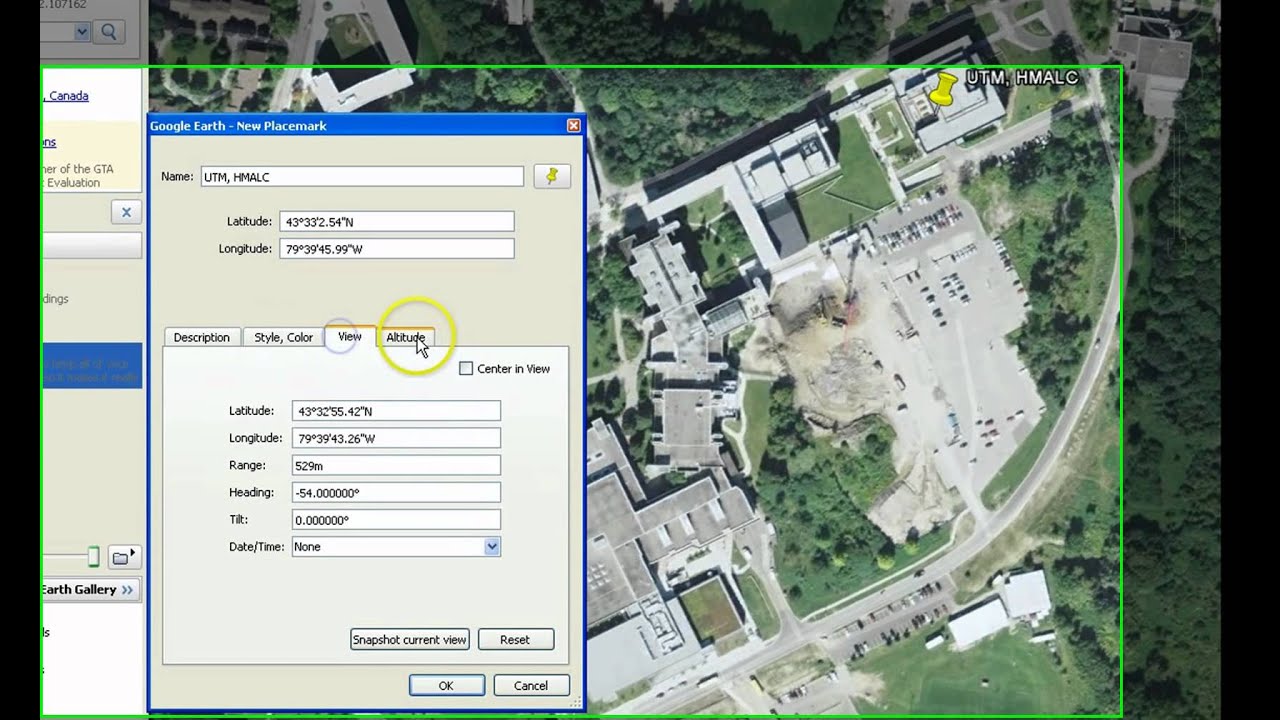This screenshot has width=1280, height=720.
Task: Click the placemark Longitude field 79°39'45.99"W
Action: (397, 248)
